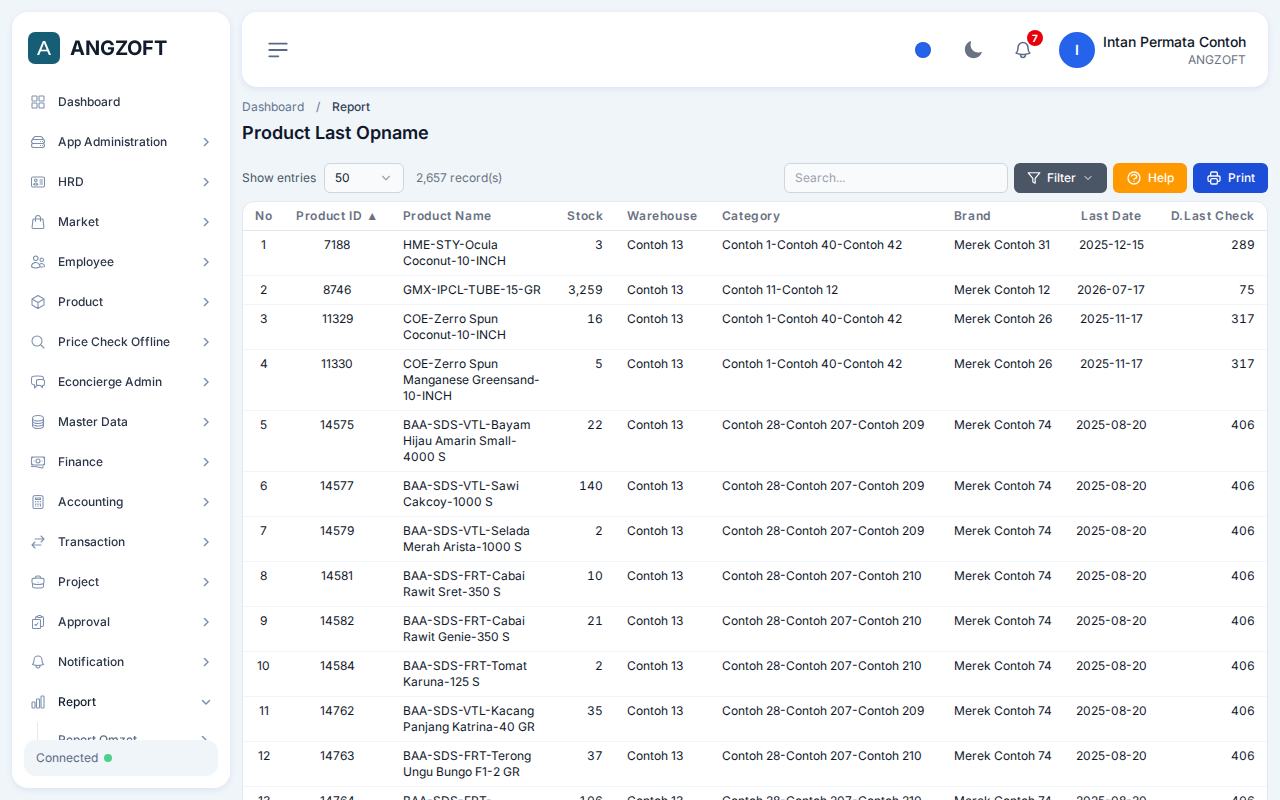The width and height of the screenshot is (1280, 800).
Task: Open the Transaction menu item
Action: pos(121,542)
